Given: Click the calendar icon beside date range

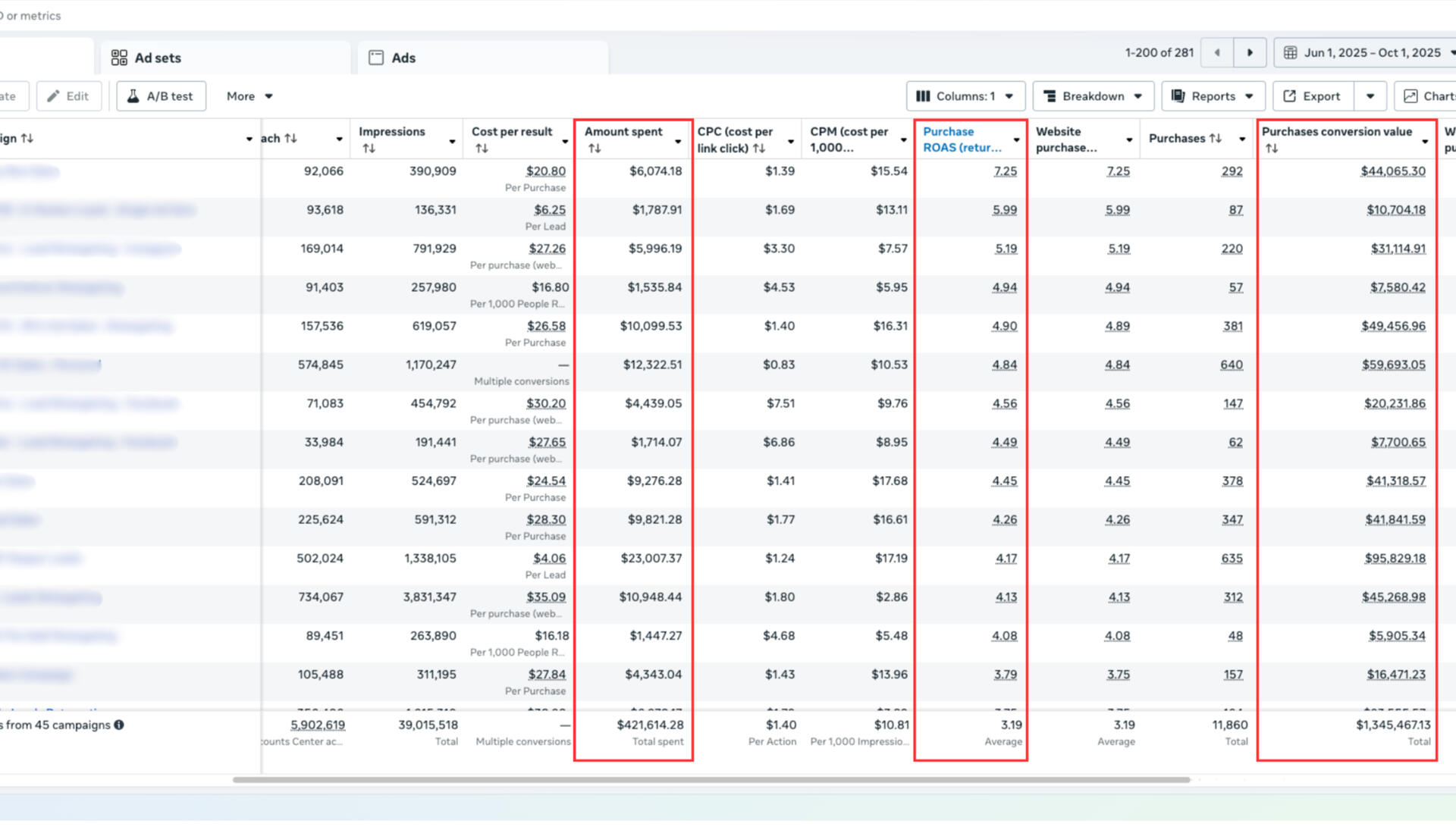Looking at the screenshot, I should click(1290, 52).
